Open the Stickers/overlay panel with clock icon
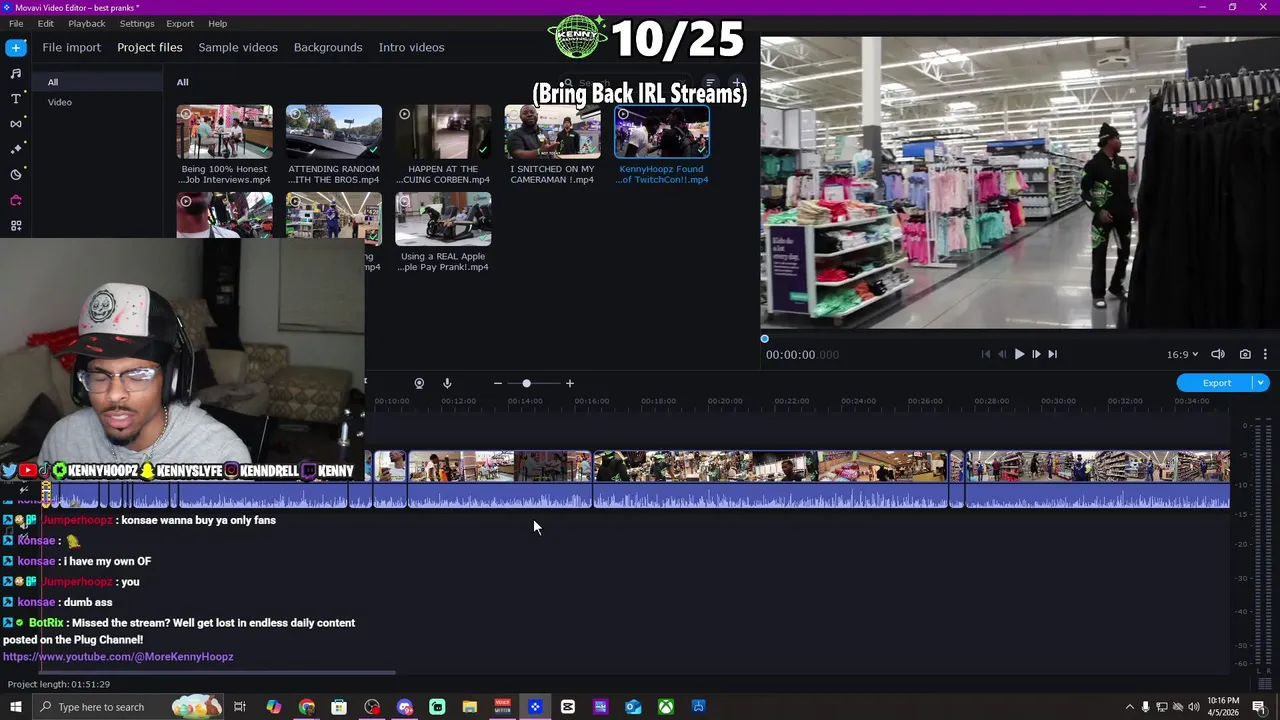 16,175
